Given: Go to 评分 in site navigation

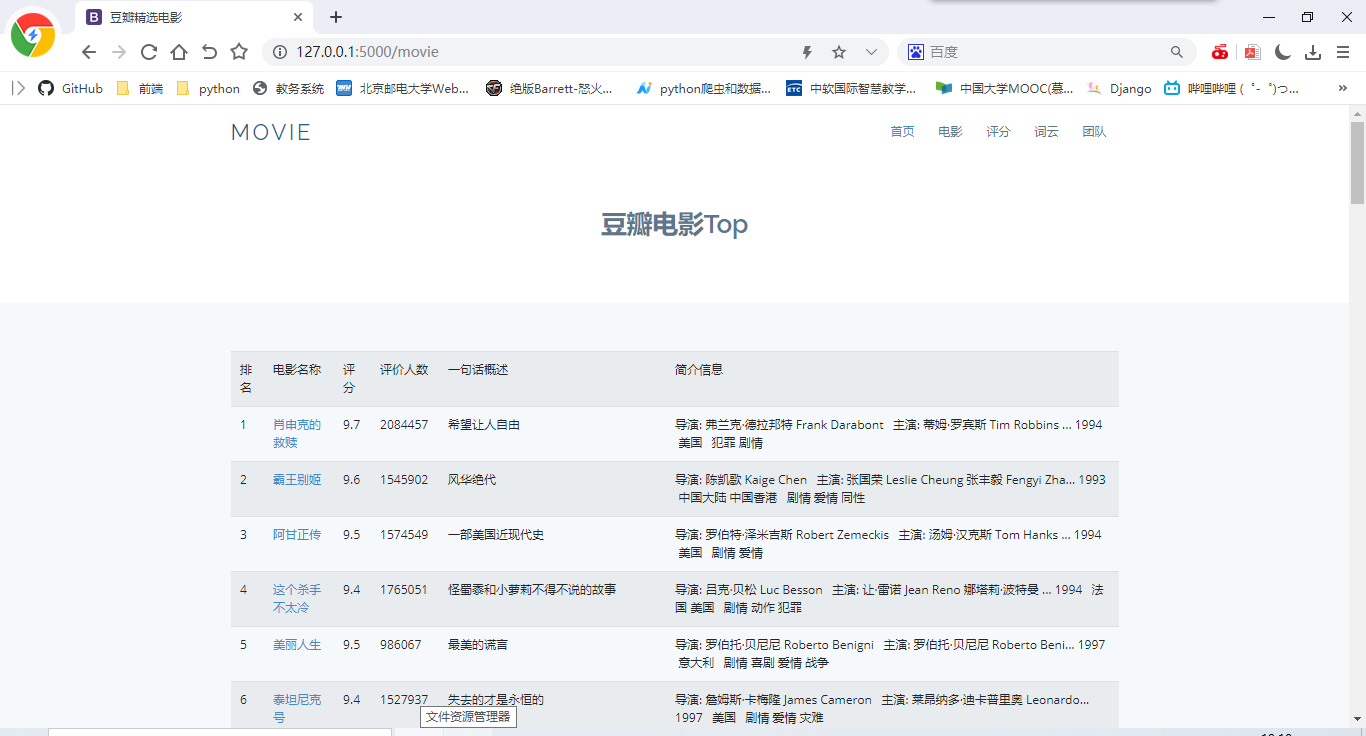Looking at the screenshot, I should click(x=998, y=132).
